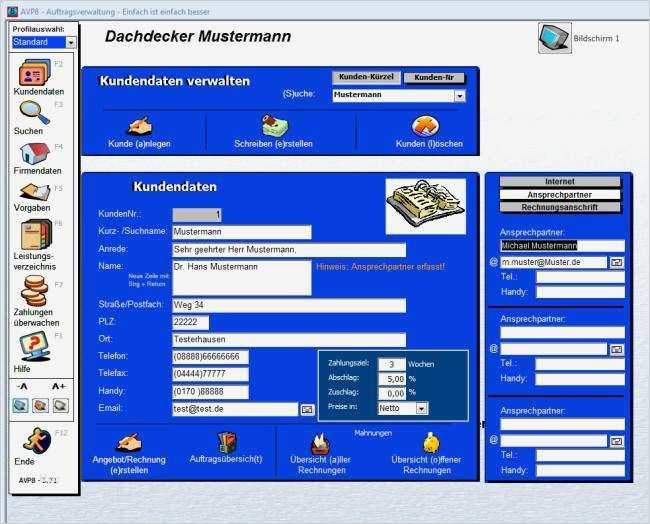The image size is (650, 524).
Task: Decrease font size with -A
Action: coord(22,386)
